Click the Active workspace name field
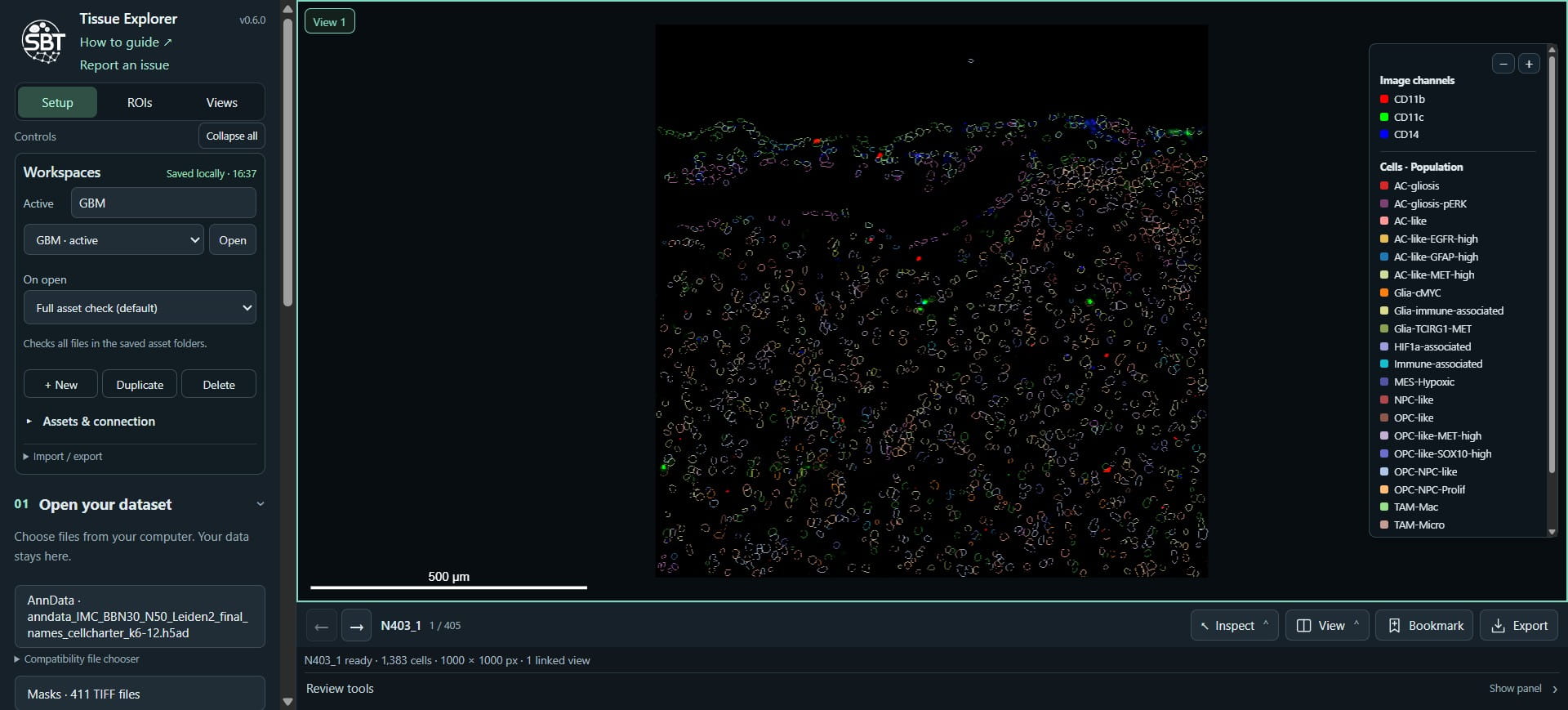Viewport: 1568px width, 710px height. tap(163, 203)
